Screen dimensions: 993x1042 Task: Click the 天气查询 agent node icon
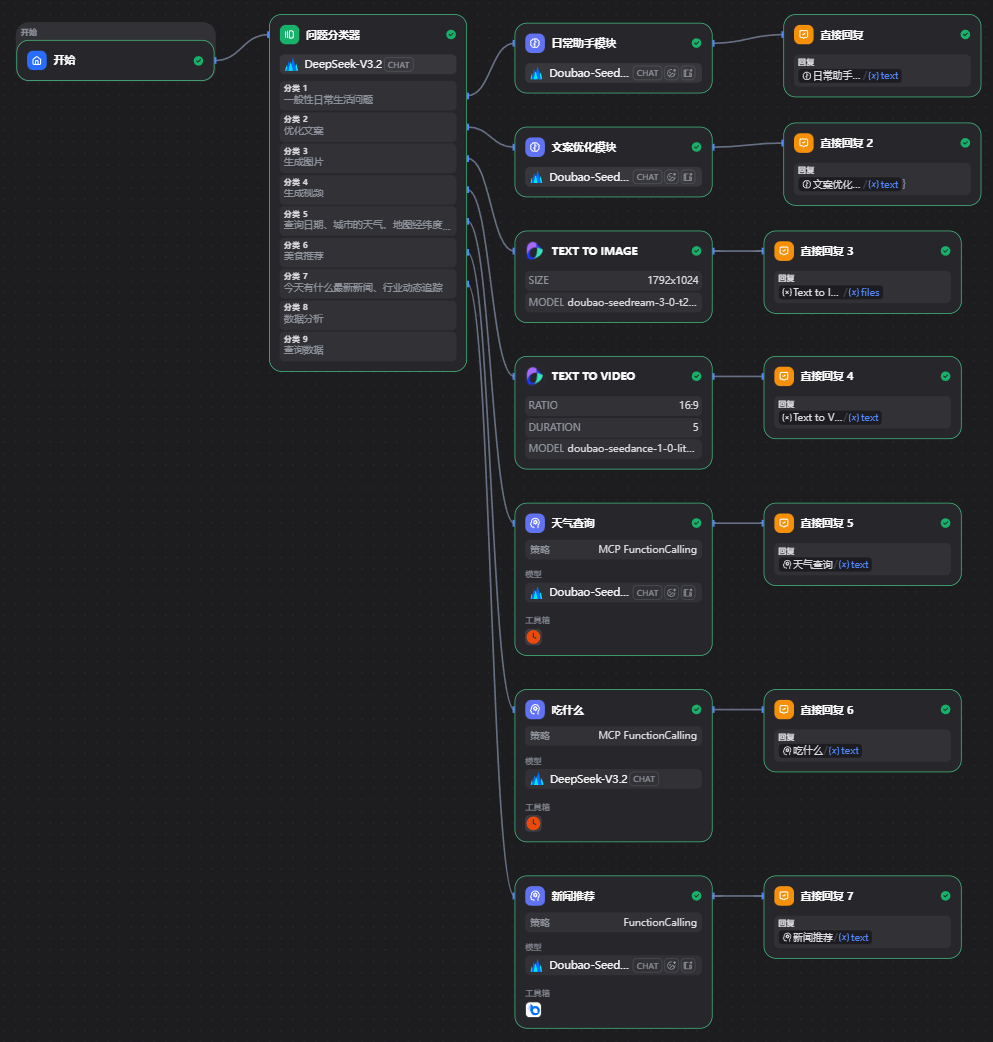click(x=535, y=523)
